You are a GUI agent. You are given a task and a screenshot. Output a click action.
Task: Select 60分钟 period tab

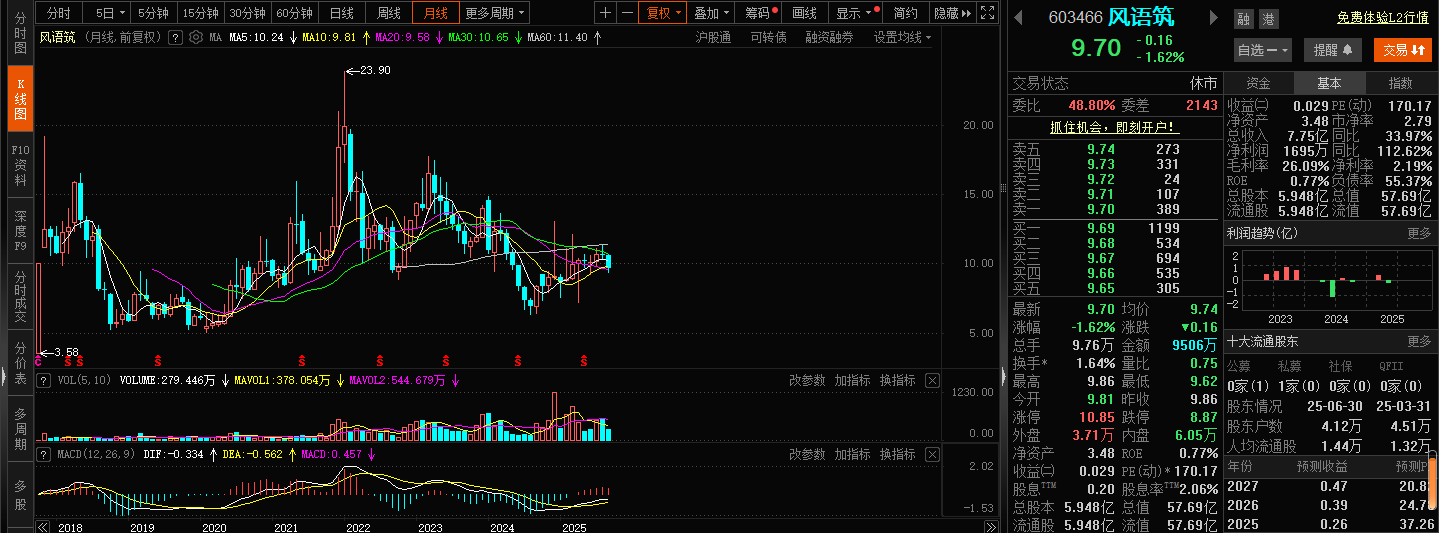click(x=294, y=13)
